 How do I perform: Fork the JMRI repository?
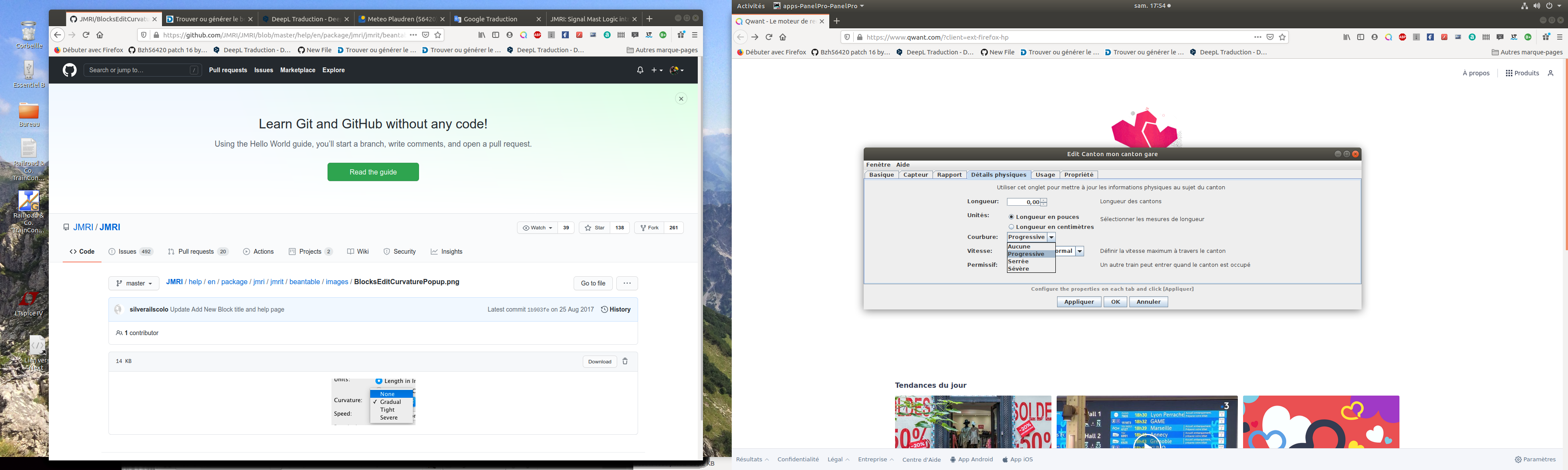[649, 228]
